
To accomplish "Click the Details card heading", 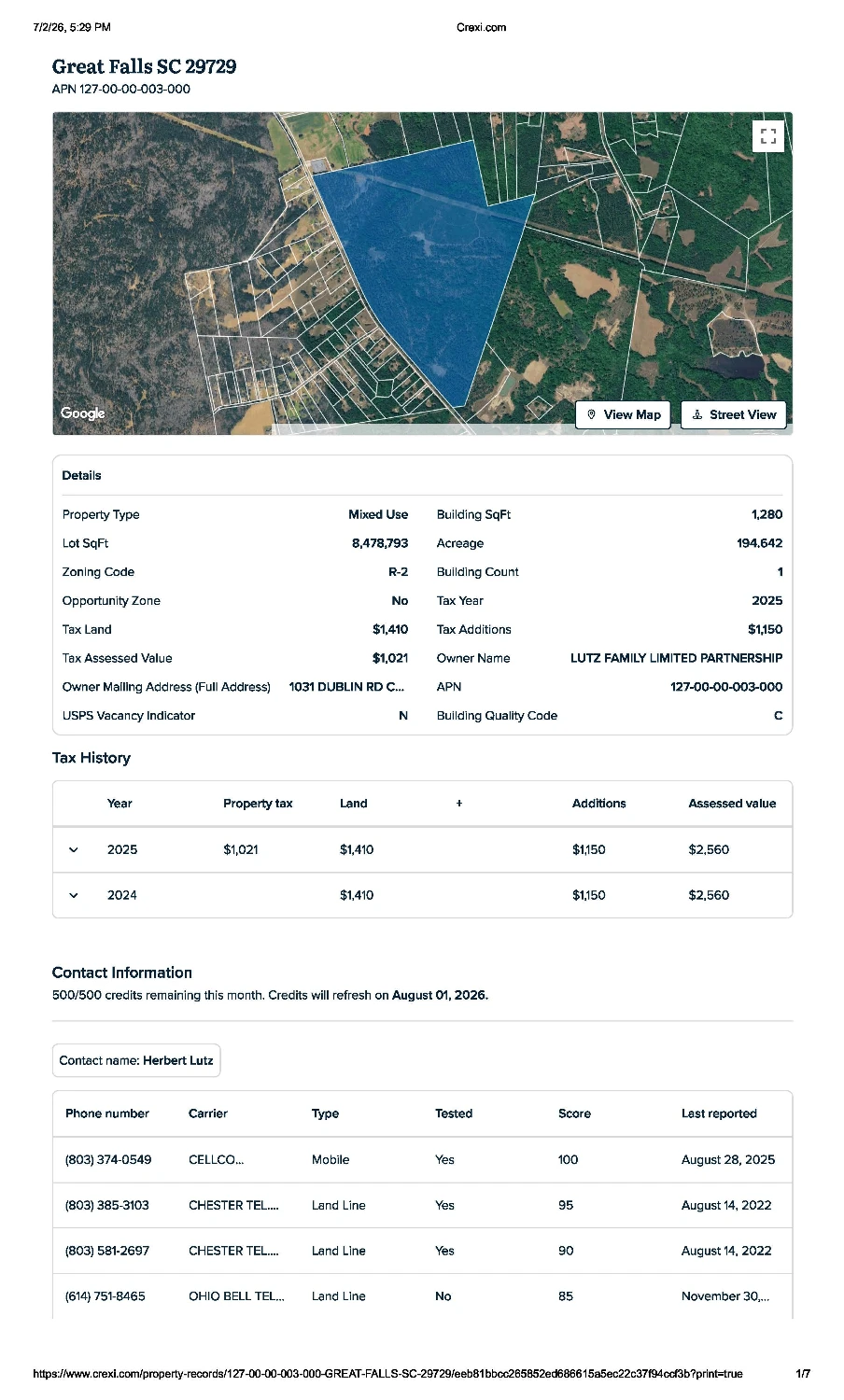I will coord(81,476).
